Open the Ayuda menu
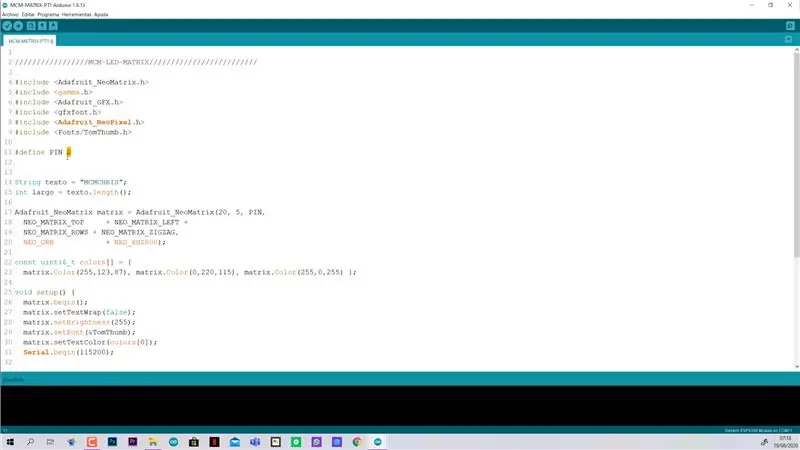 [101, 14]
